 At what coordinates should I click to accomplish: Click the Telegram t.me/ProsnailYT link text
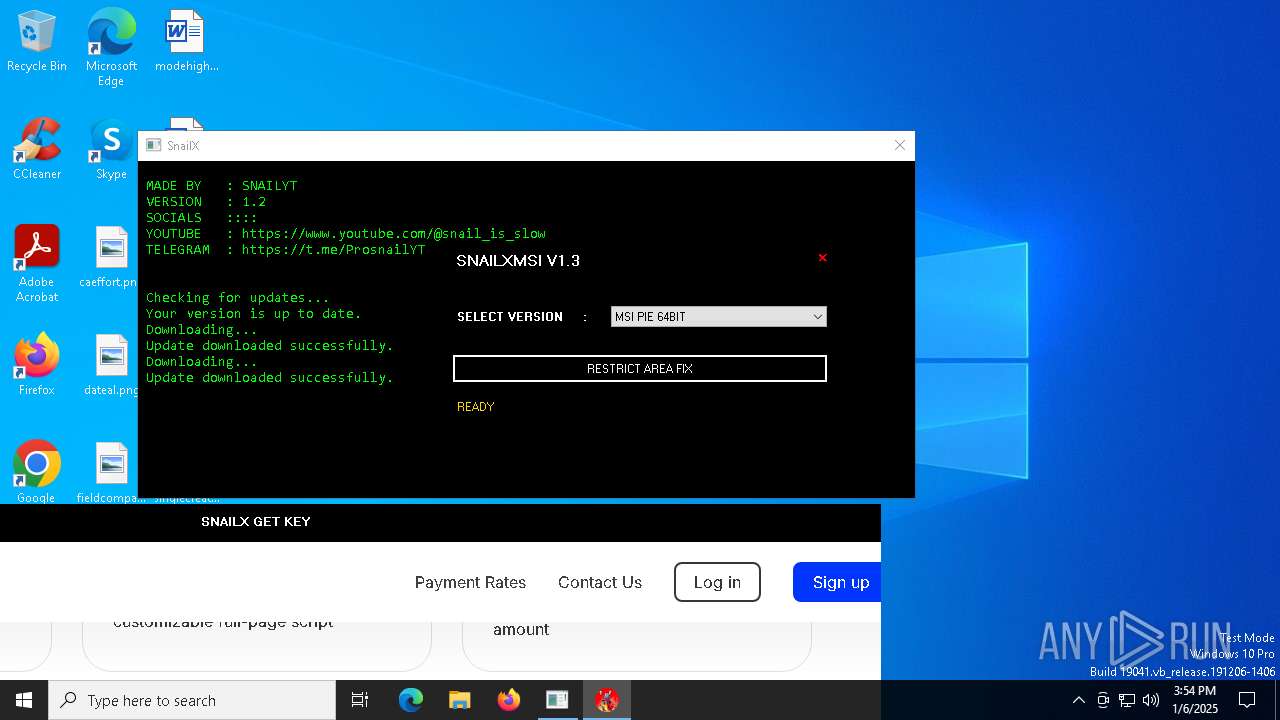(x=333, y=250)
